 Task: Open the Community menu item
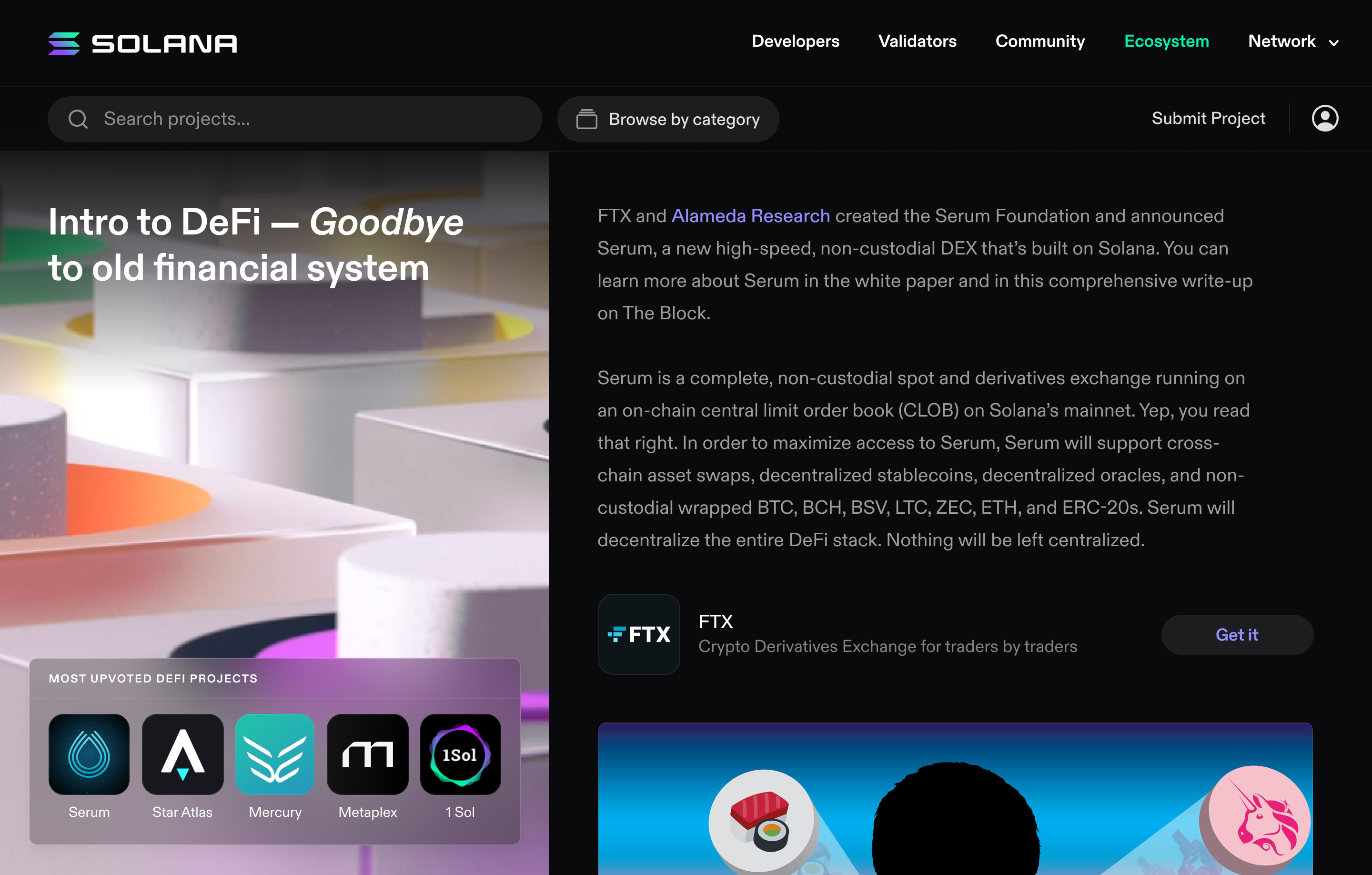tap(1040, 41)
